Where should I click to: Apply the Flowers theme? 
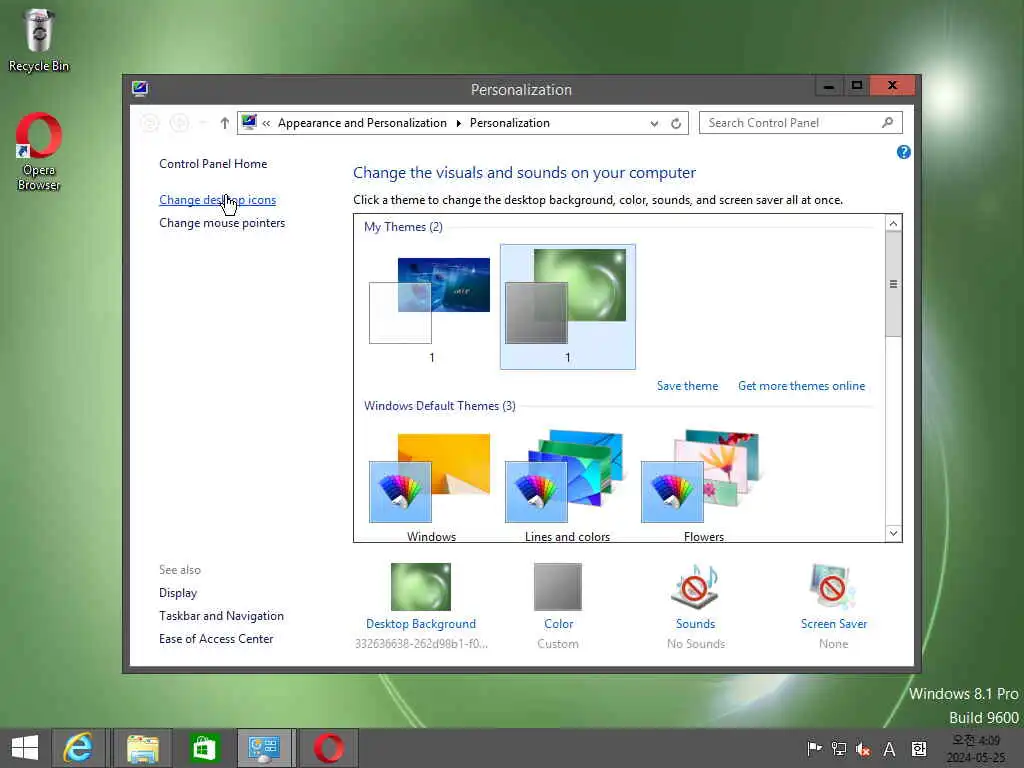[703, 486]
